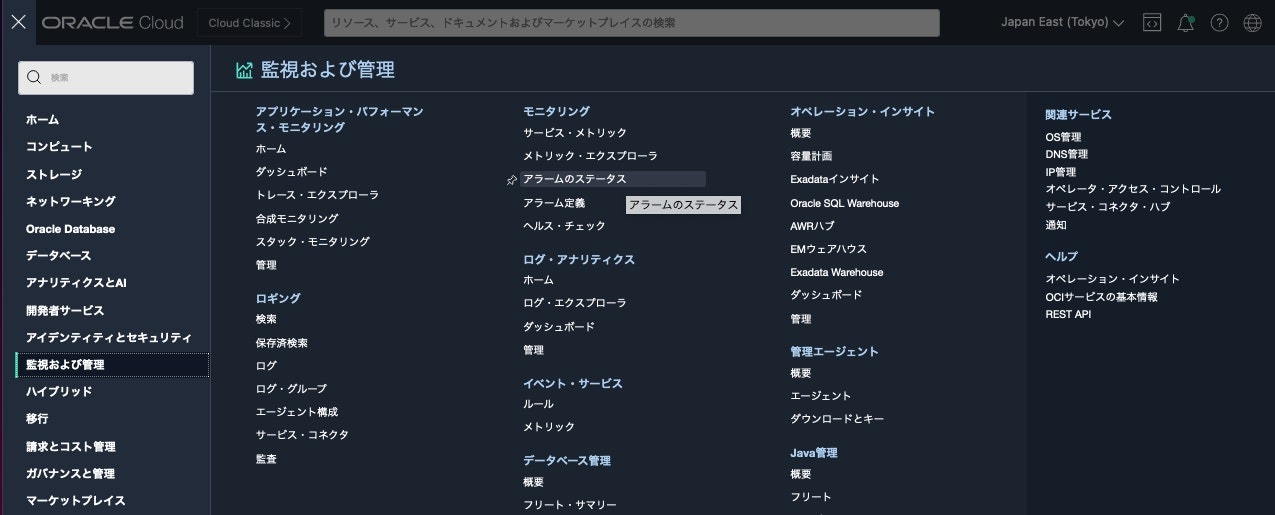Screen dimensions: 1275x515
Task: Open ヘルス・チェック link
Action: click(x=564, y=226)
